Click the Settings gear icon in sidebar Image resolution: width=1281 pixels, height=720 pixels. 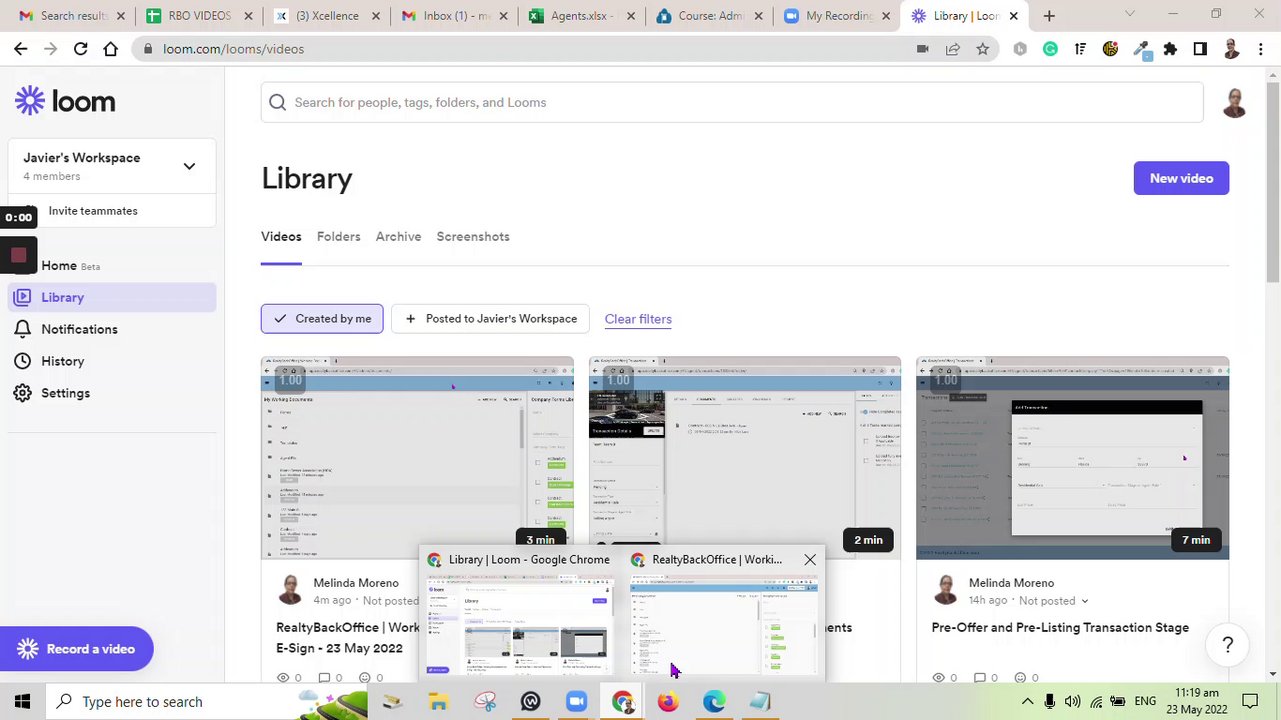coord(22,393)
